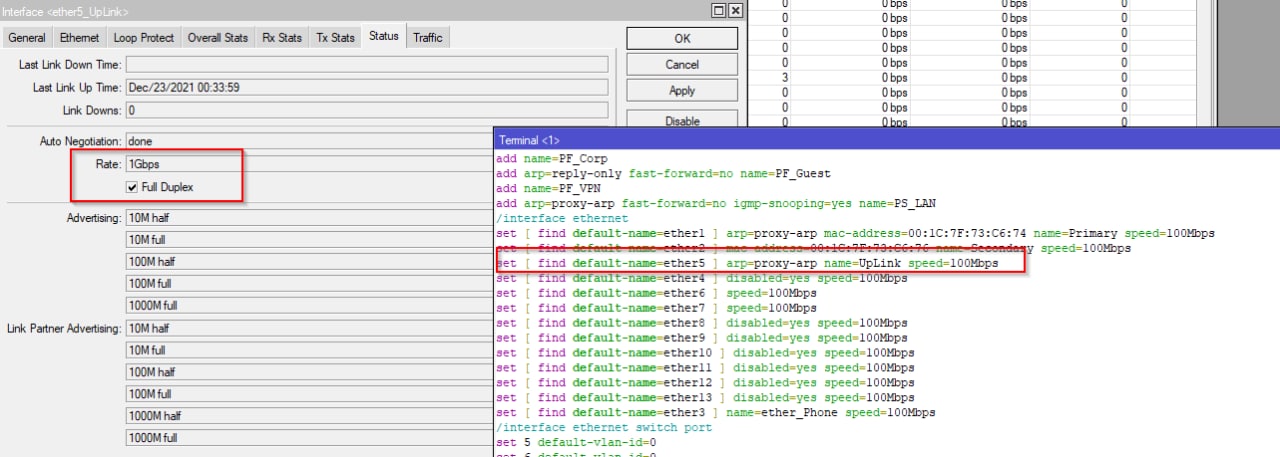Click the Disable button
Screen dimensions: 1280x457
point(682,121)
